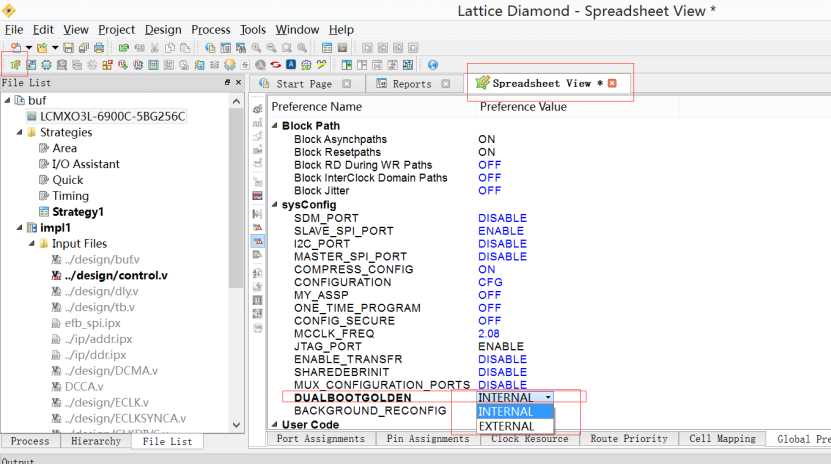
Task: Click the File List scrollbar down arrow
Action: tap(236, 424)
